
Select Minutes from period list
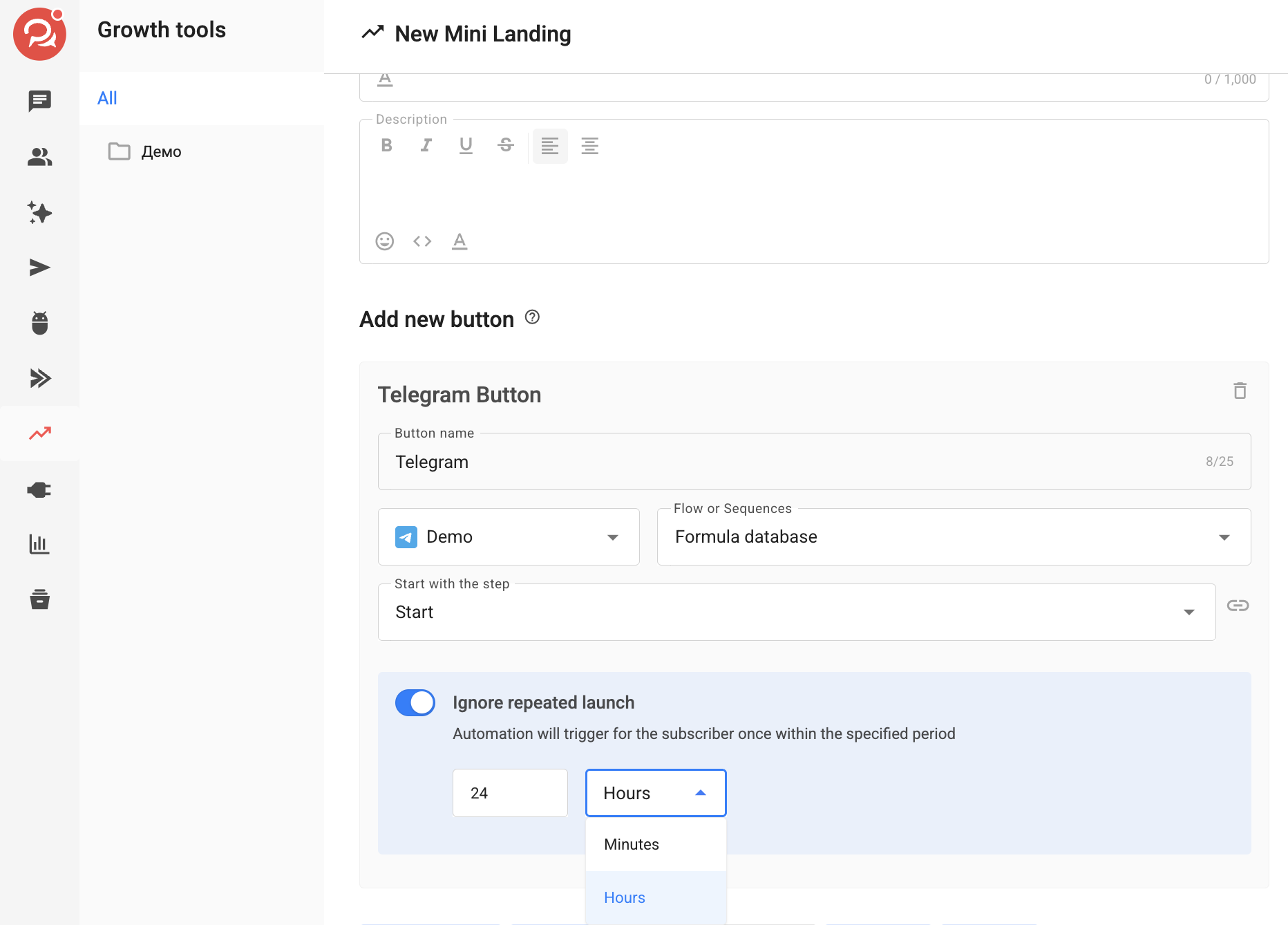point(656,844)
